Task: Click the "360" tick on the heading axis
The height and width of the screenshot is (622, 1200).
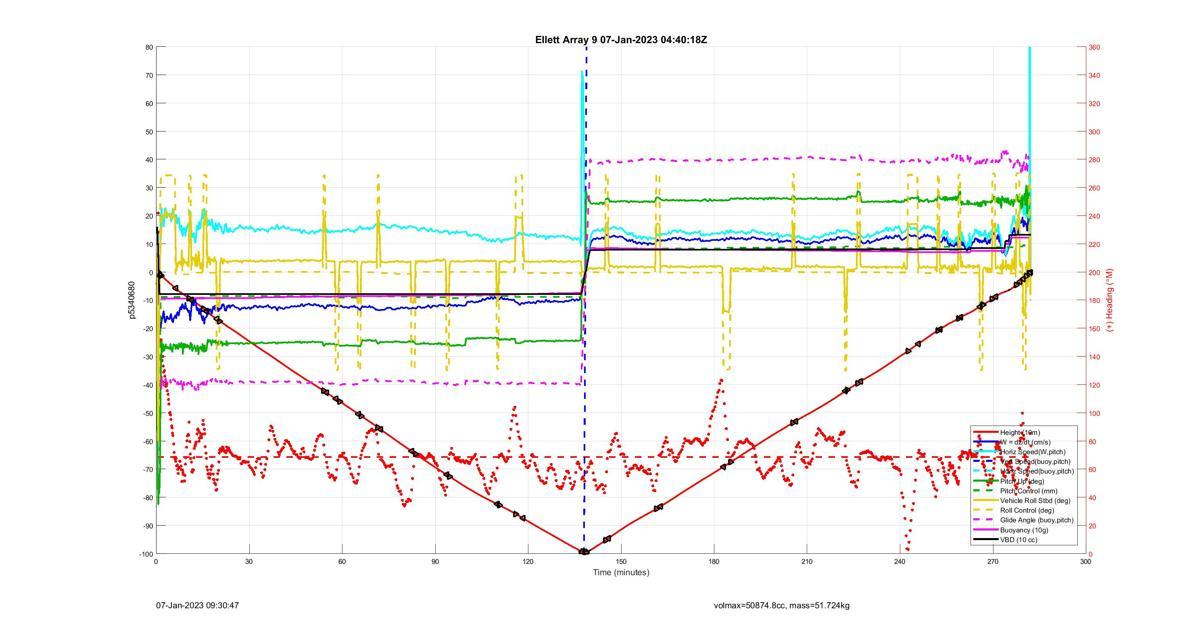Action: (x=1095, y=47)
